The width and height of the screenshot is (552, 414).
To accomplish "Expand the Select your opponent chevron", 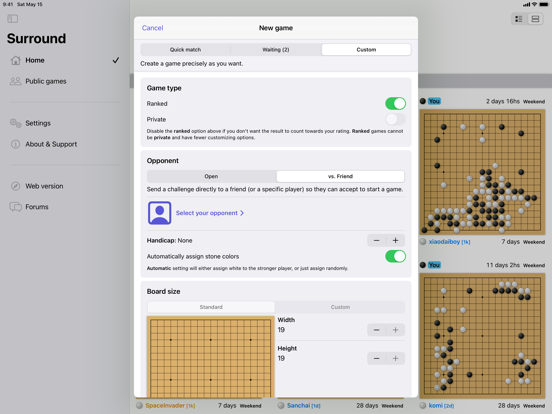I will [242, 213].
